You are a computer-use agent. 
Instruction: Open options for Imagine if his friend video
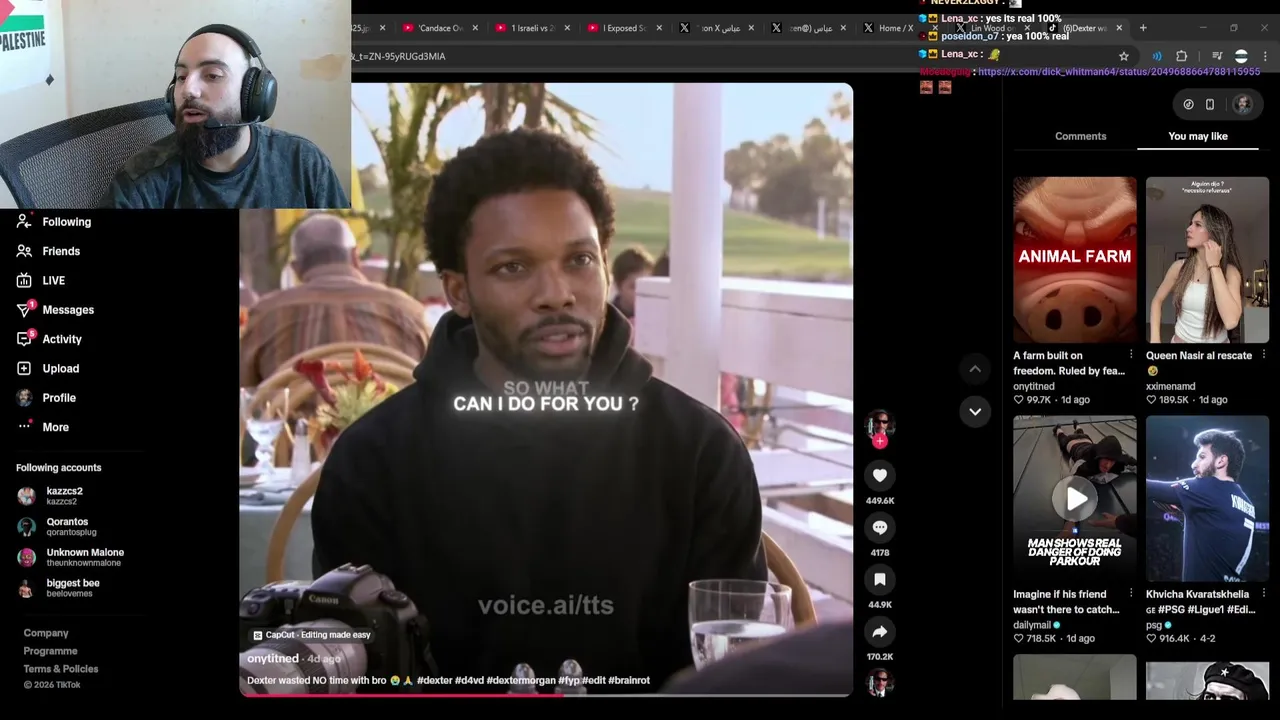pyautogui.click(x=1131, y=594)
